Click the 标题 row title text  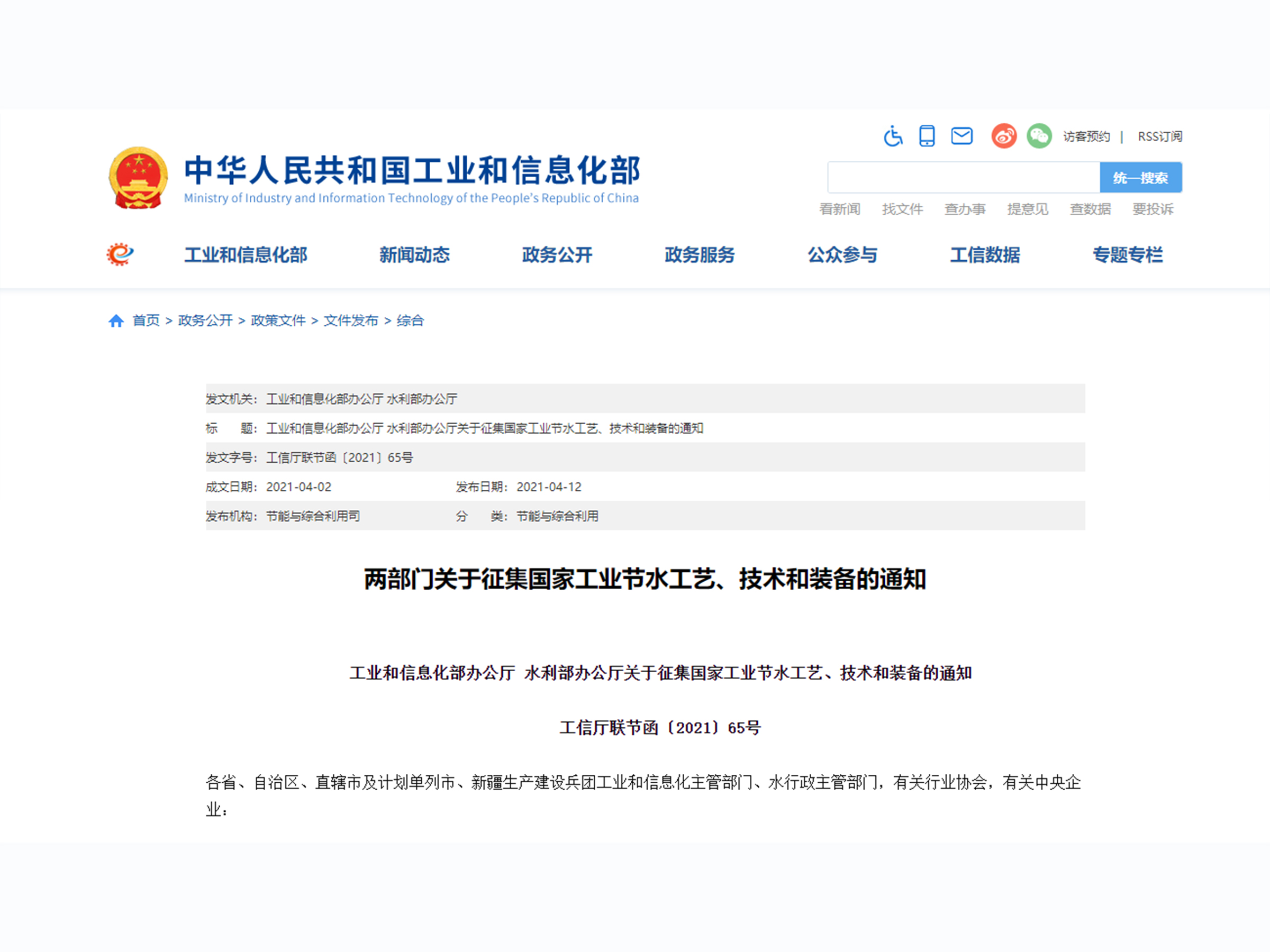(485, 428)
